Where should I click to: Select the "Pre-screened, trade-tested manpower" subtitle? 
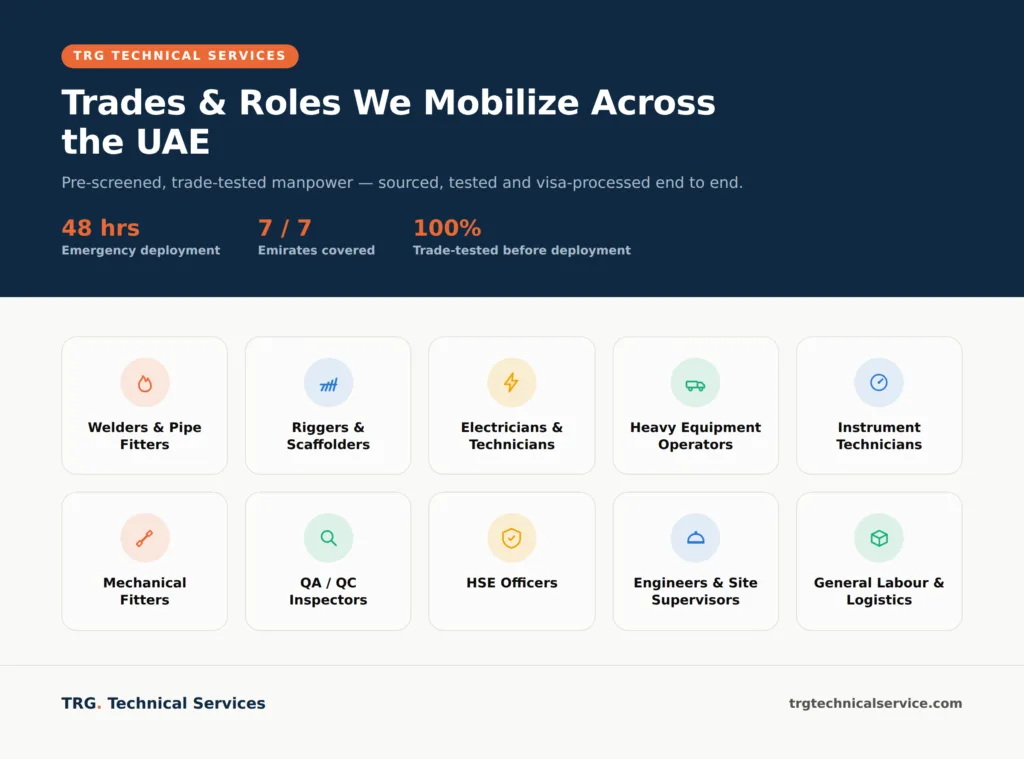pos(402,183)
